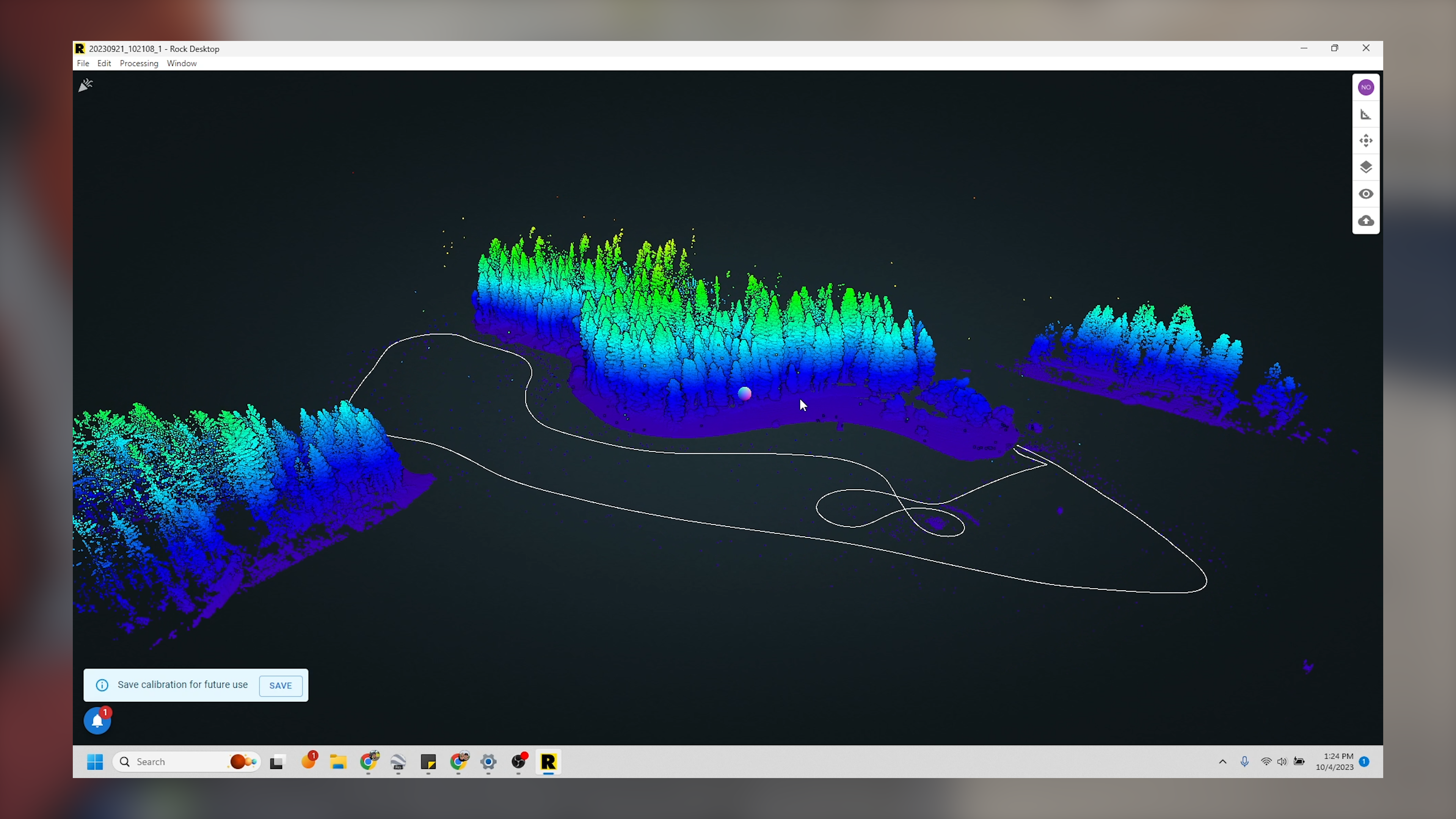Click the party popper icon top-left

(85, 85)
